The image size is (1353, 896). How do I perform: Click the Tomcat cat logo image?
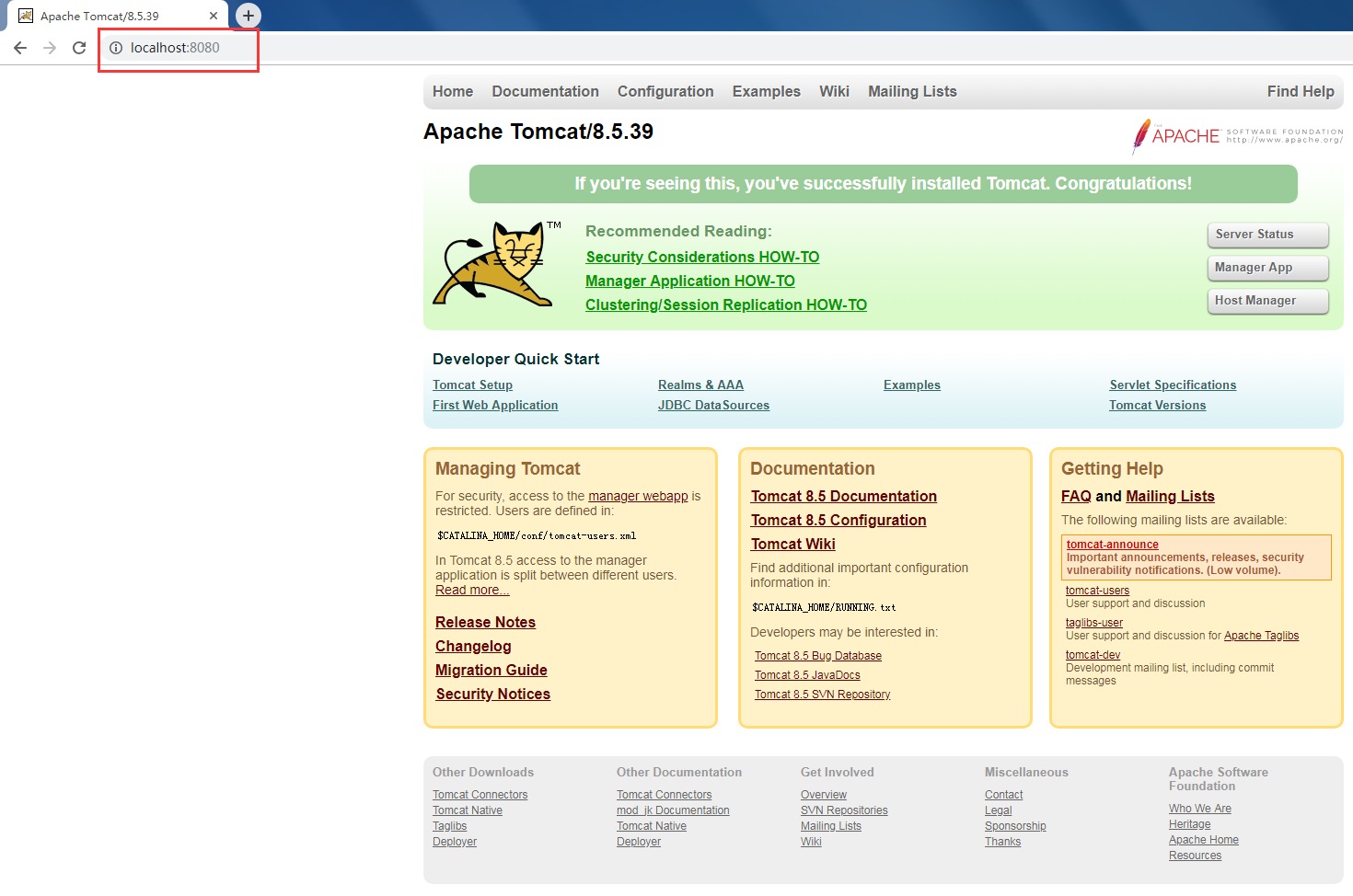click(x=496, y=264)
